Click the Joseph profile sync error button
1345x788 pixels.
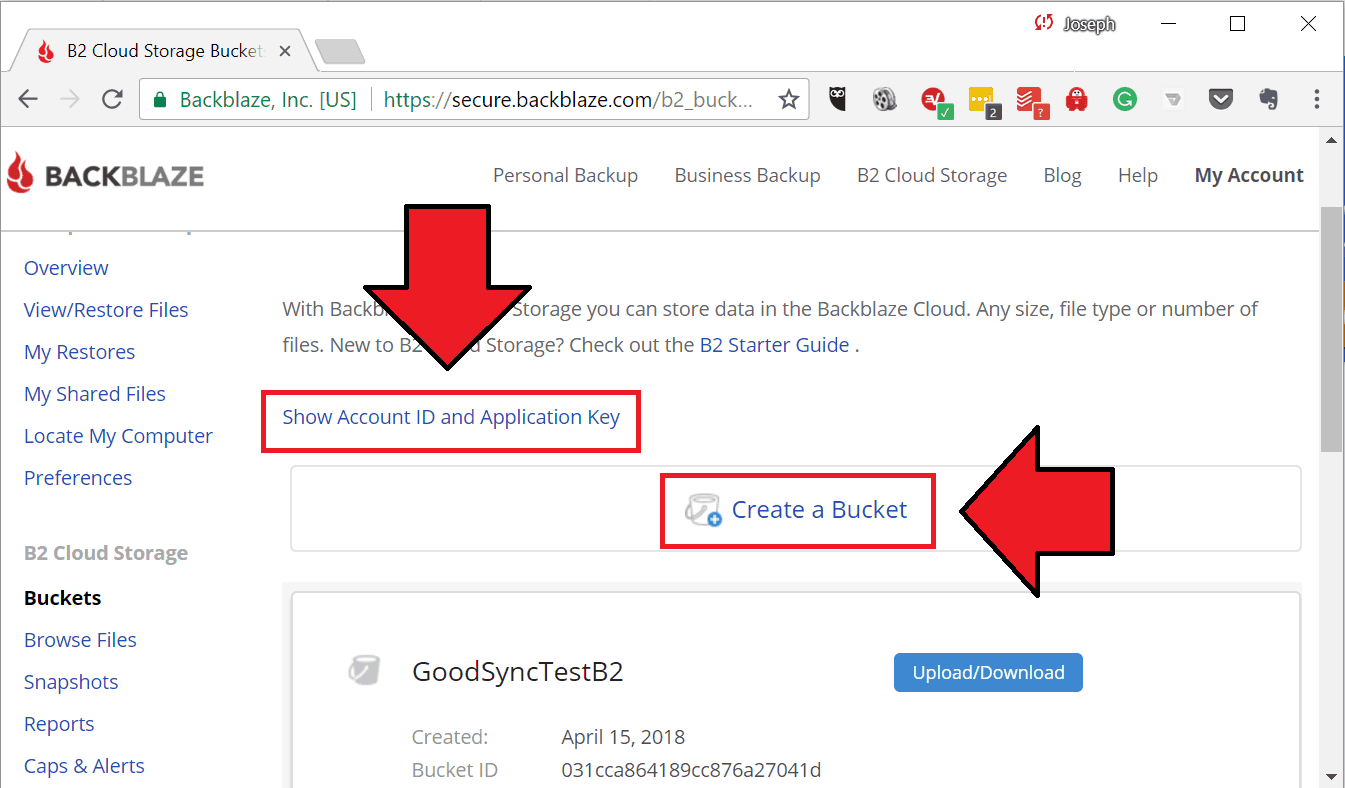(x=1075, y=23)
